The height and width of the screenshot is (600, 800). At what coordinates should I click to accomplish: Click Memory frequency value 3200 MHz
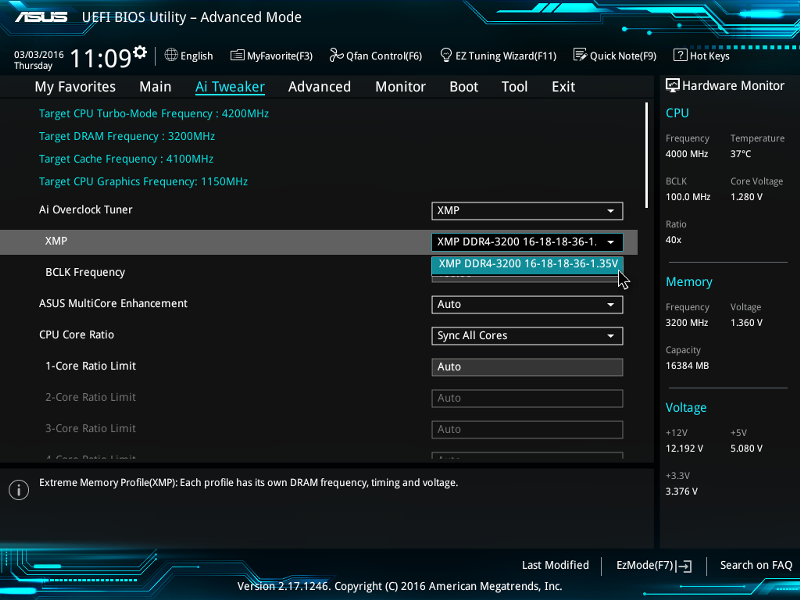pyautogui.click(x=687, y=322)
